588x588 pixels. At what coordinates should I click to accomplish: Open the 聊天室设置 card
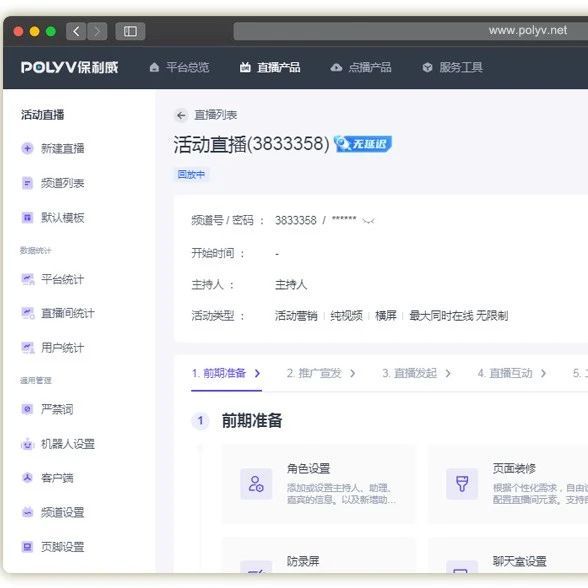point(508,556)
